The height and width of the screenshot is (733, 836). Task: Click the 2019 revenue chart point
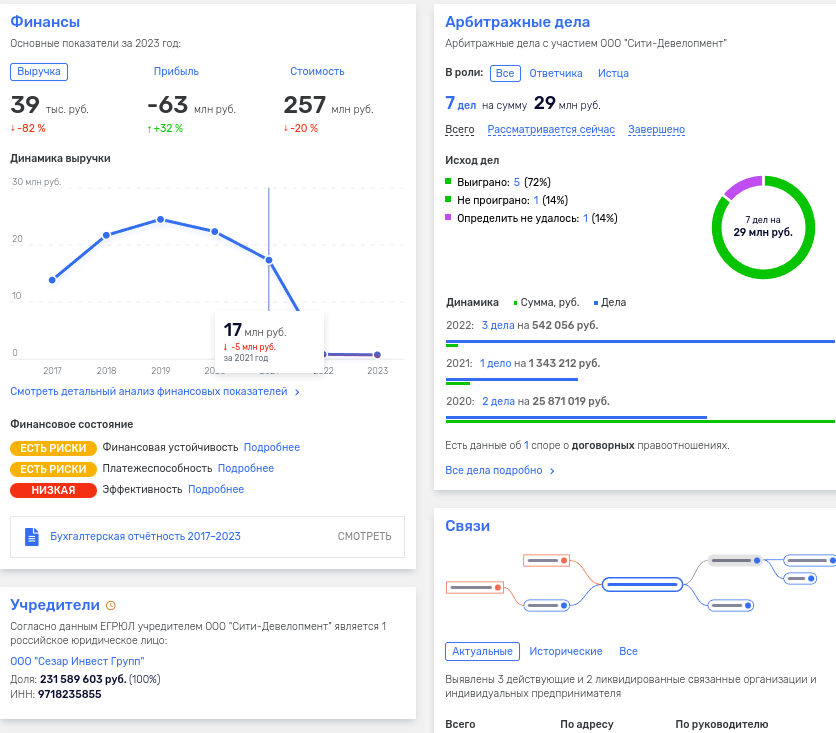(x=160, y=220)
